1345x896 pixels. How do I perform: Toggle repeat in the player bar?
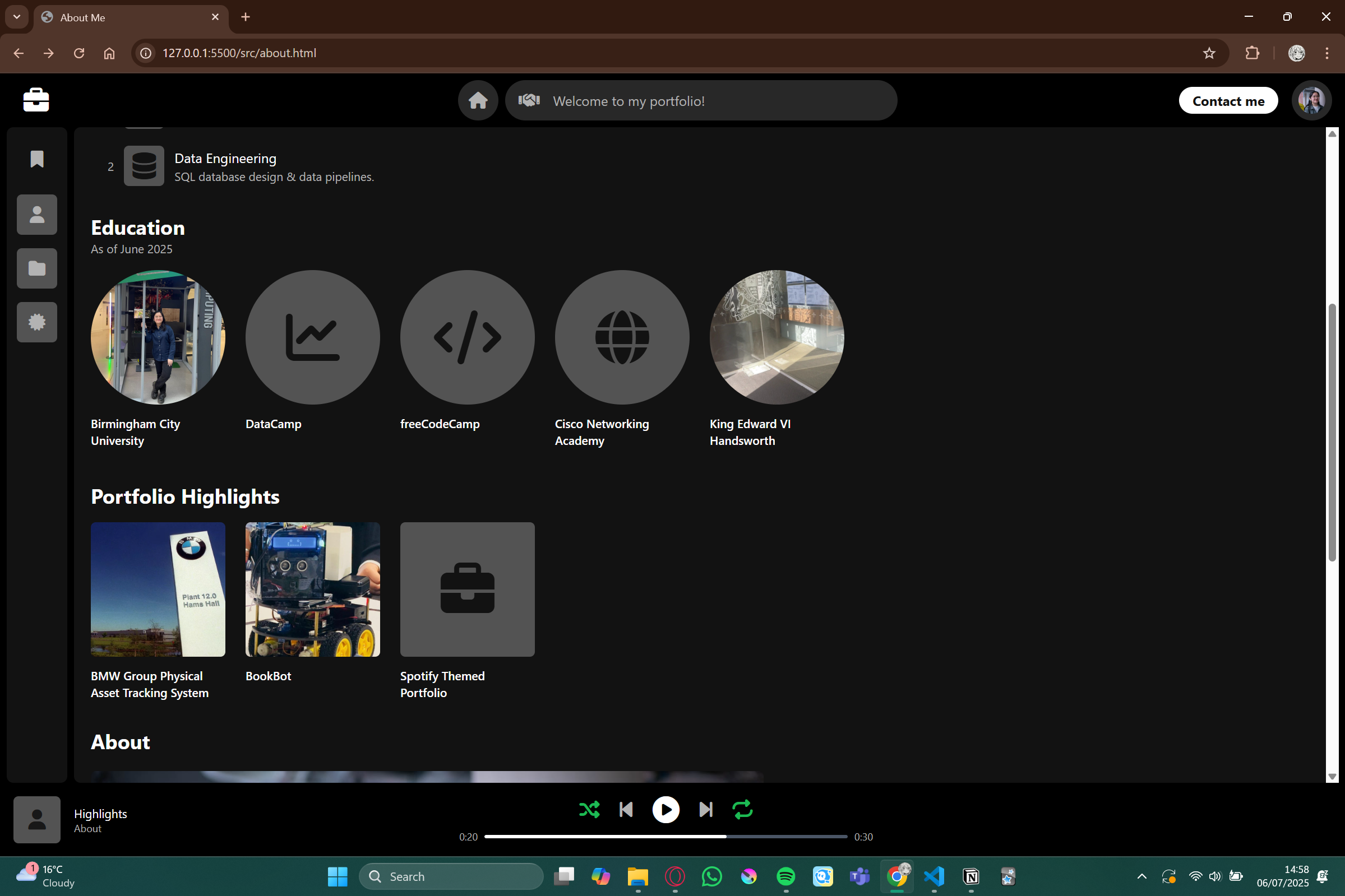pyautogui.click(x=742, y=810)
